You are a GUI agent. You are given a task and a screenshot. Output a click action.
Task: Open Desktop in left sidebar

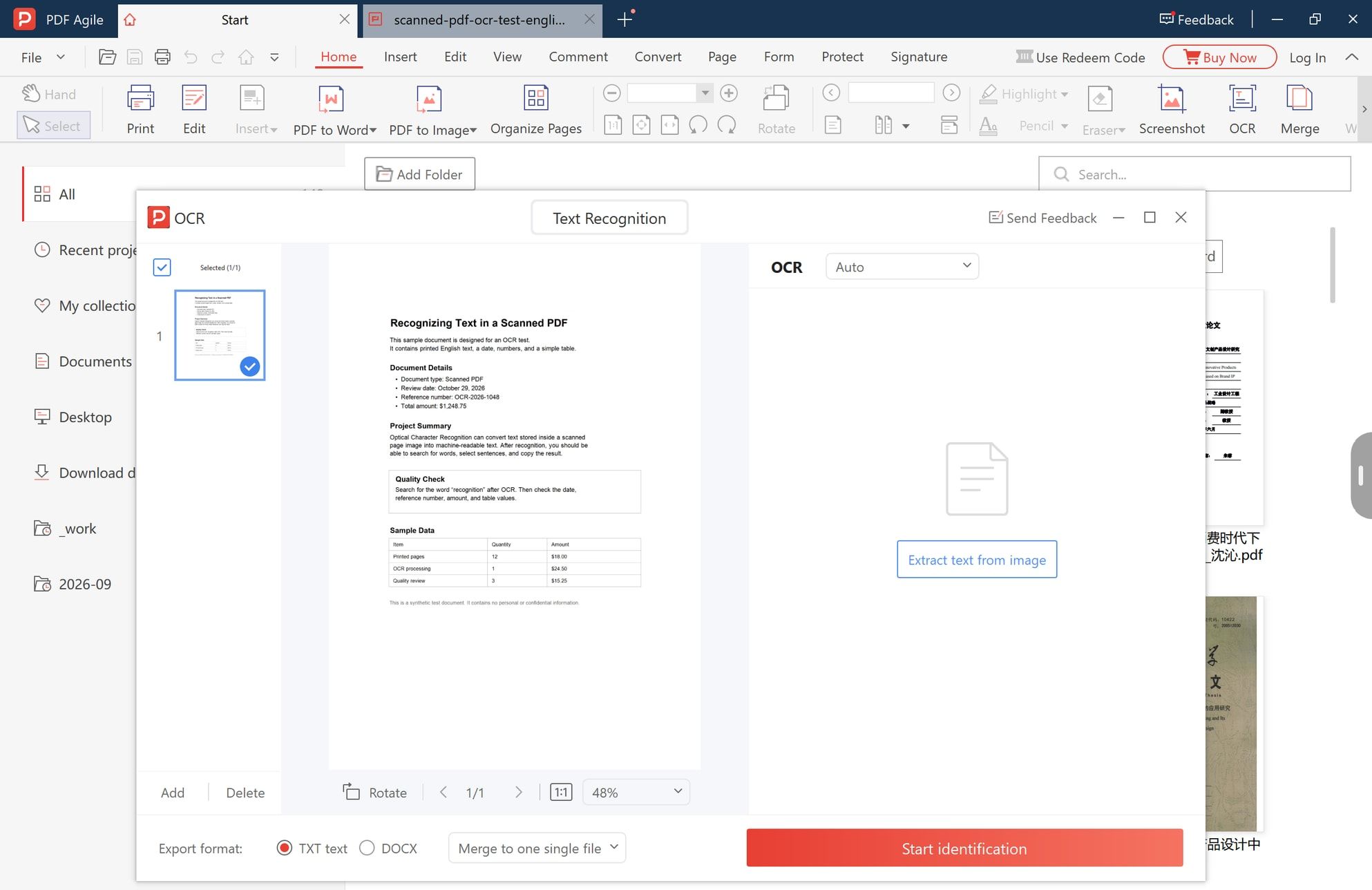[74, 417]
